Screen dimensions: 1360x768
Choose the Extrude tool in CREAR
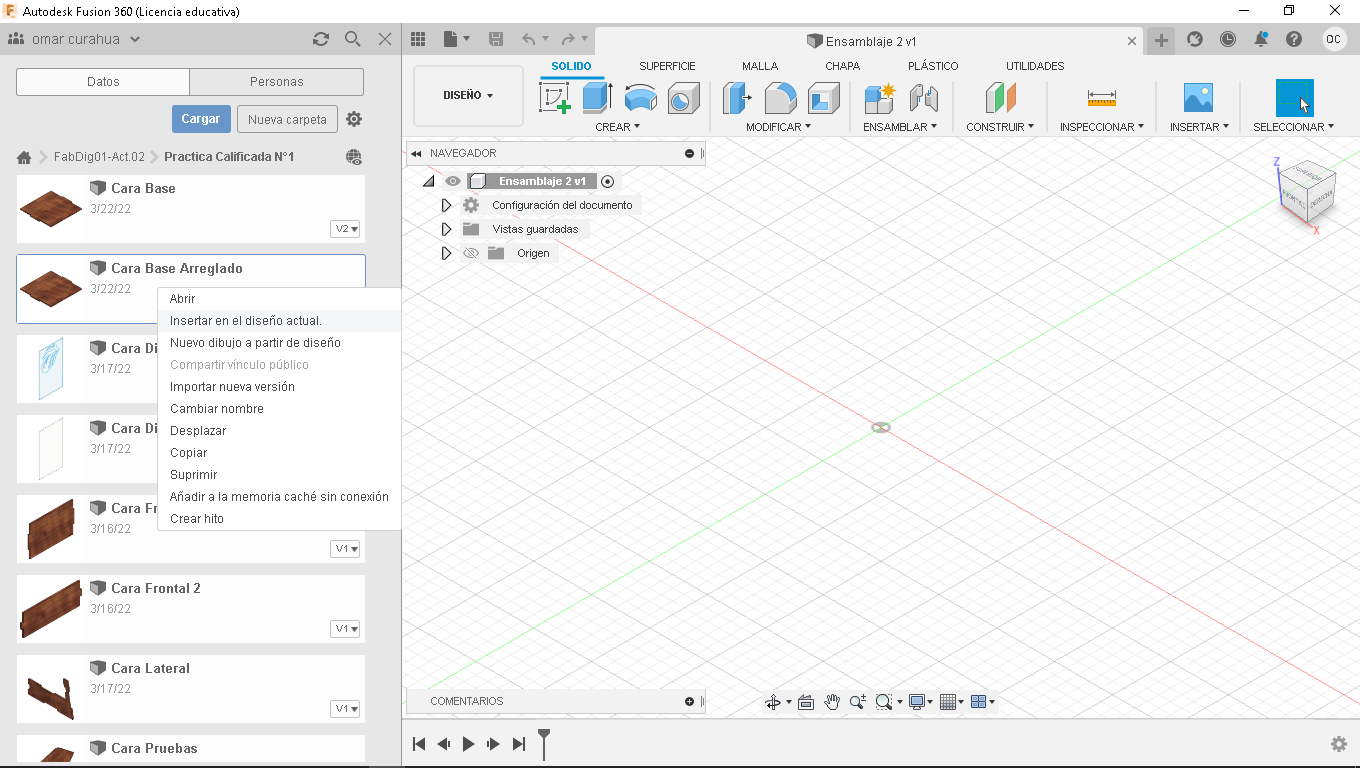click(598, 98)
